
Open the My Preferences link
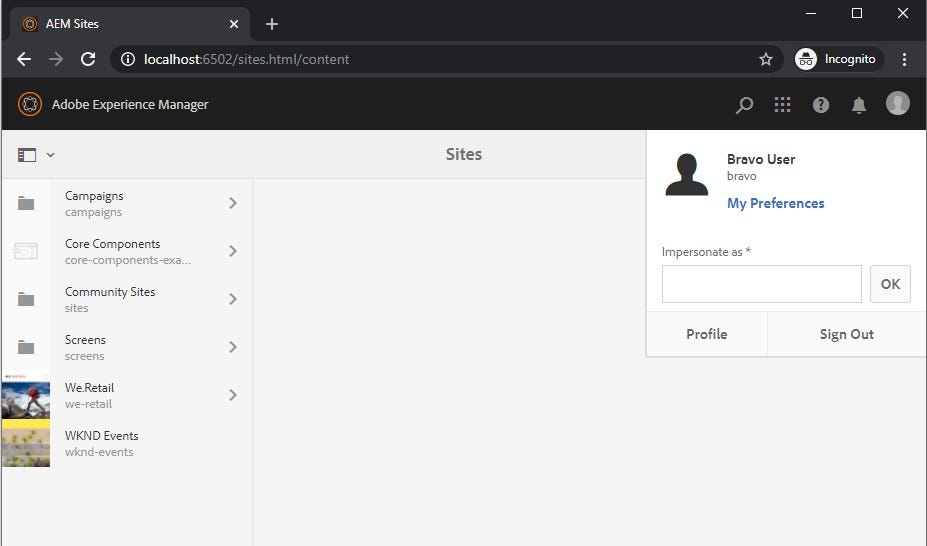click(775, 203)
